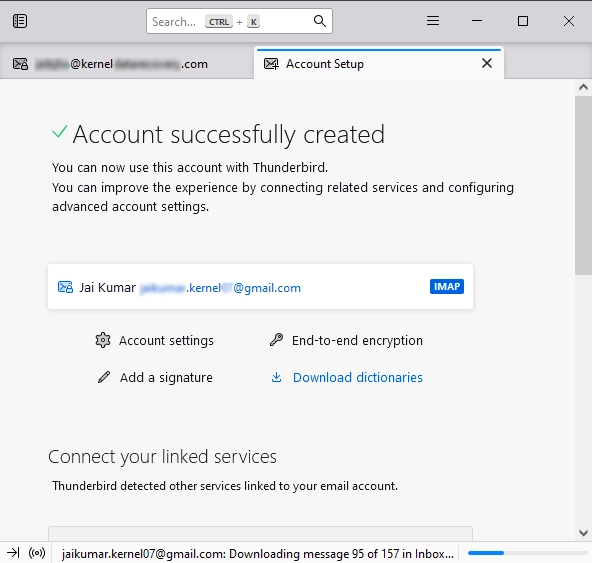The height and width of the screenshot is (563, 592).
Task: Click the green success checkmark icon
Action: coord(60,132)
